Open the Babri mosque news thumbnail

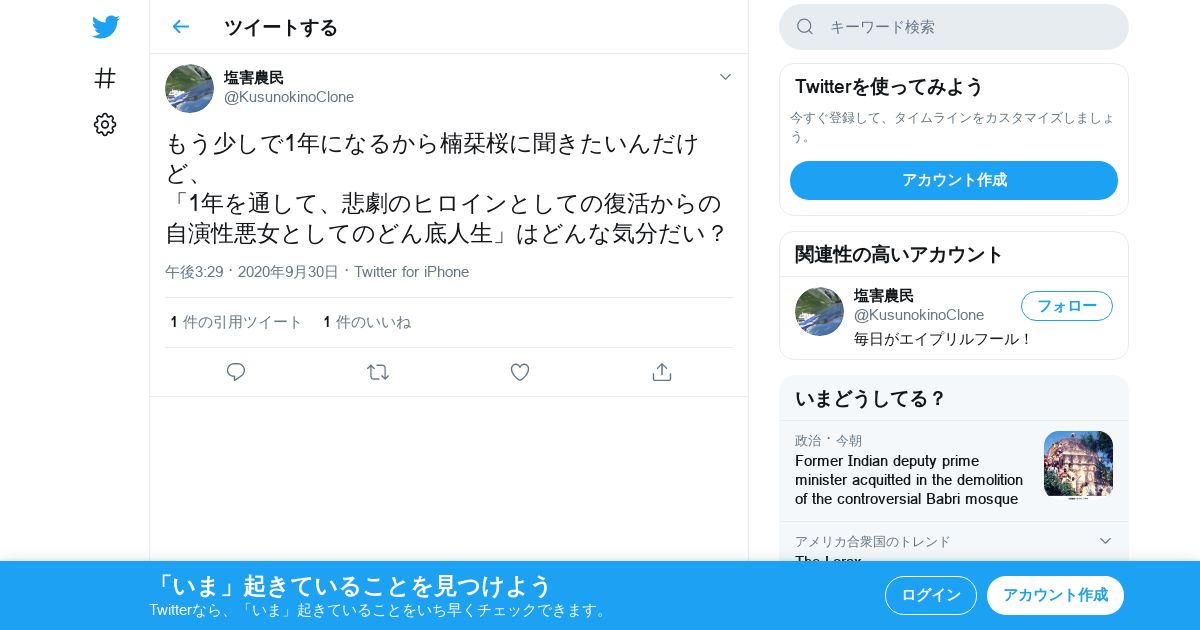point(1078,465)
